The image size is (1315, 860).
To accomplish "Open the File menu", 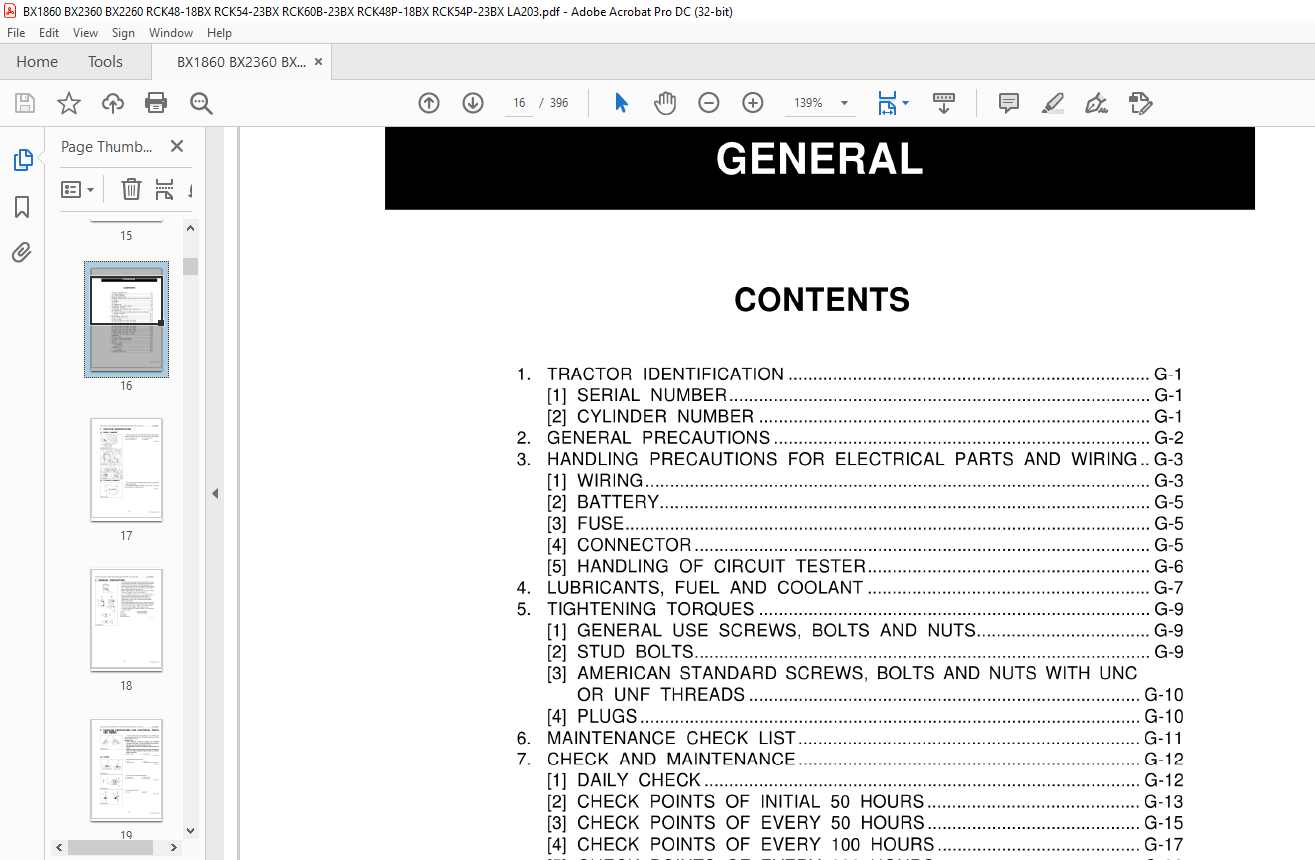I will point(16,33).
